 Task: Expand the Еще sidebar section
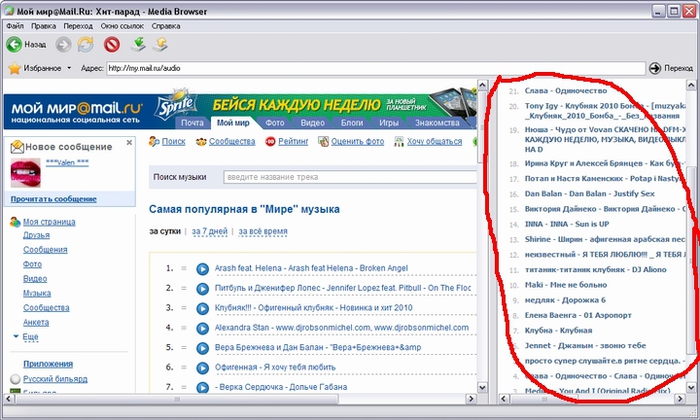30,337
